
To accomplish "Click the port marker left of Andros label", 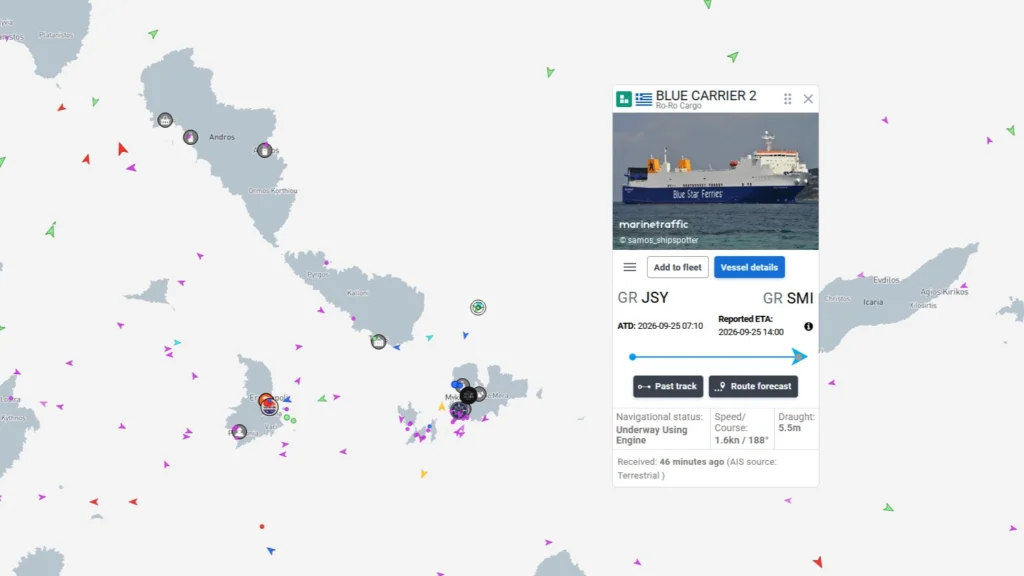I will point(190,137).
